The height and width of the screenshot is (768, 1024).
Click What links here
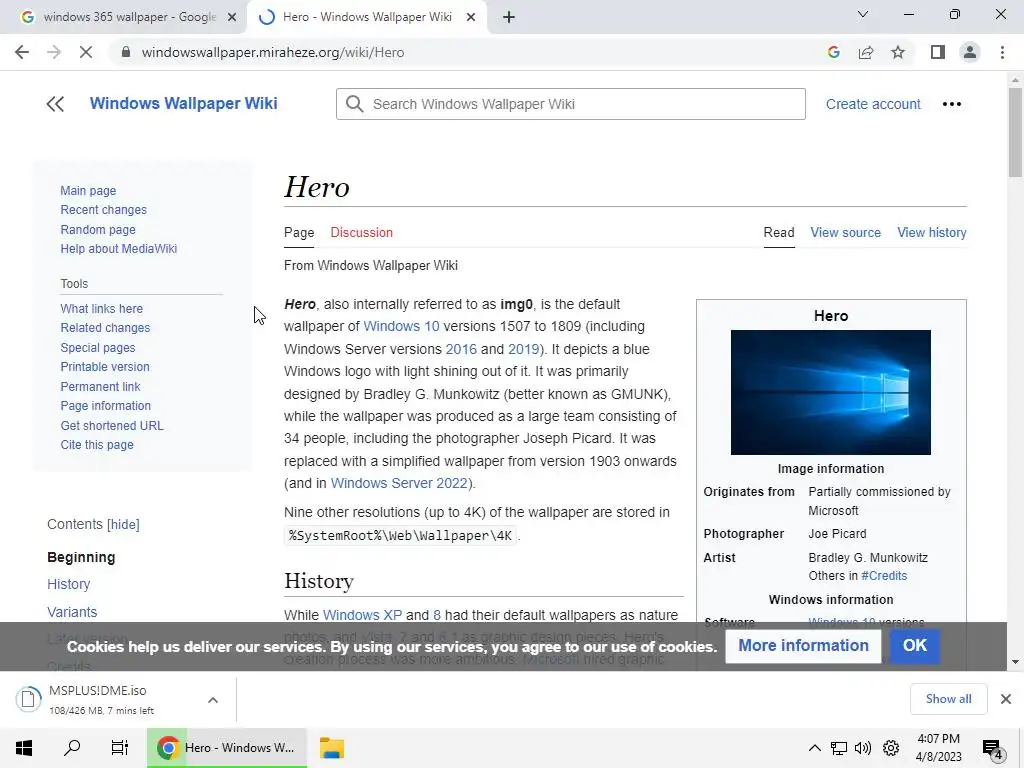coord(101,309)
